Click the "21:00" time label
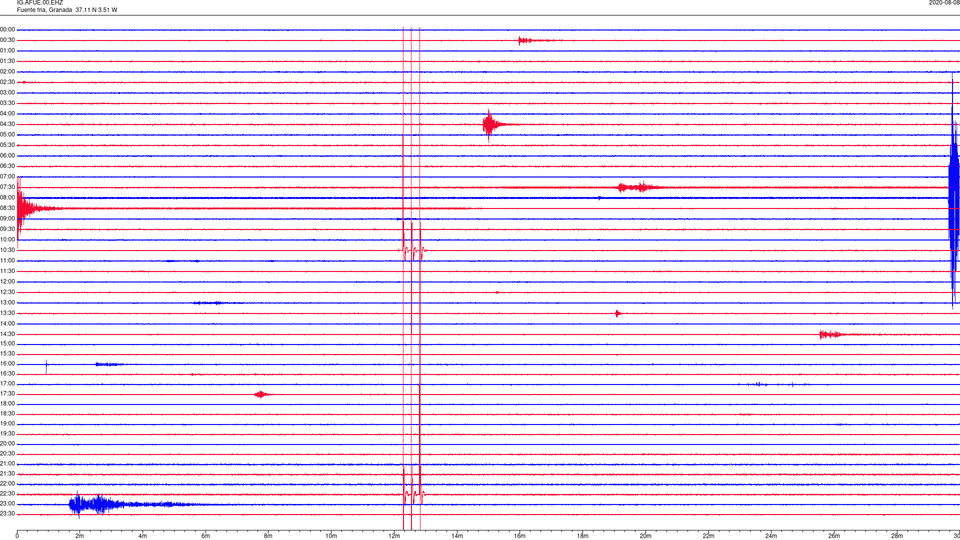Image resolution: width=960 pixels, height=540 pixels. (7, 464)
